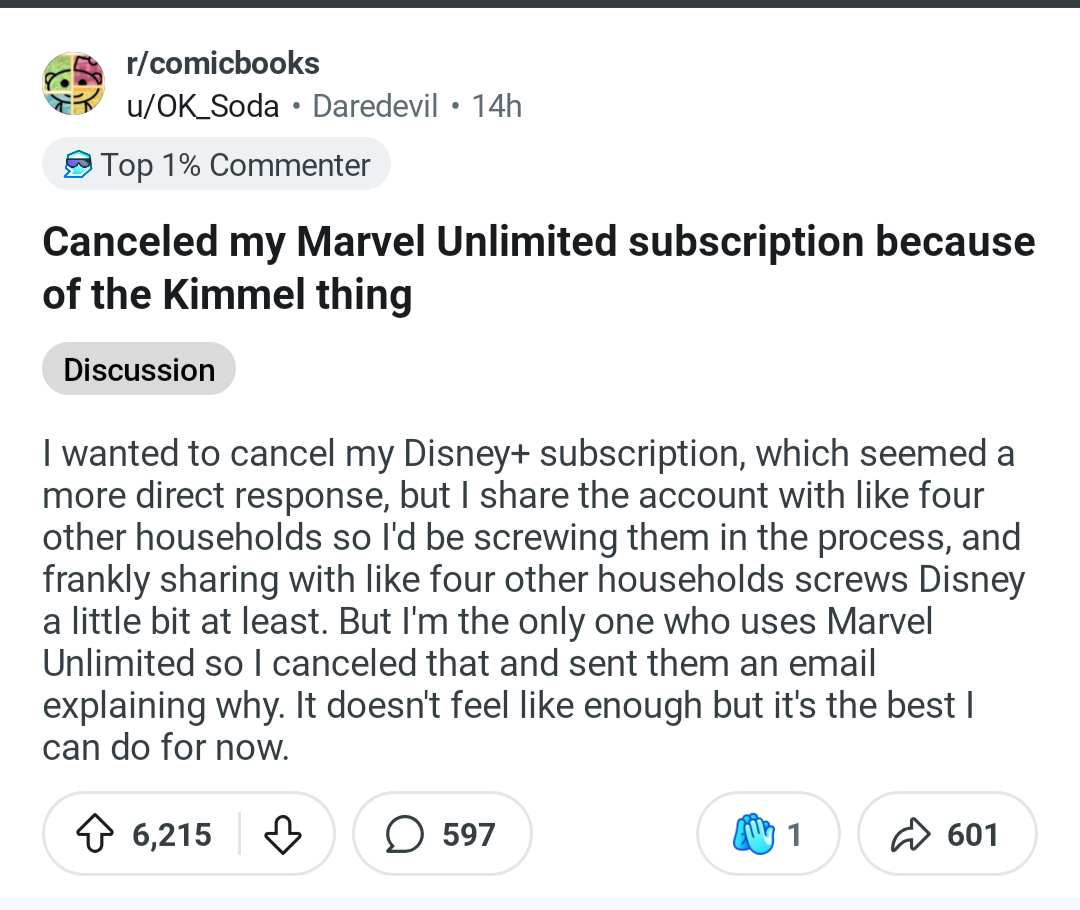The image size is (1080, 910).
Task: Tap the post body paragraph text
Action: tap(530, 600)
